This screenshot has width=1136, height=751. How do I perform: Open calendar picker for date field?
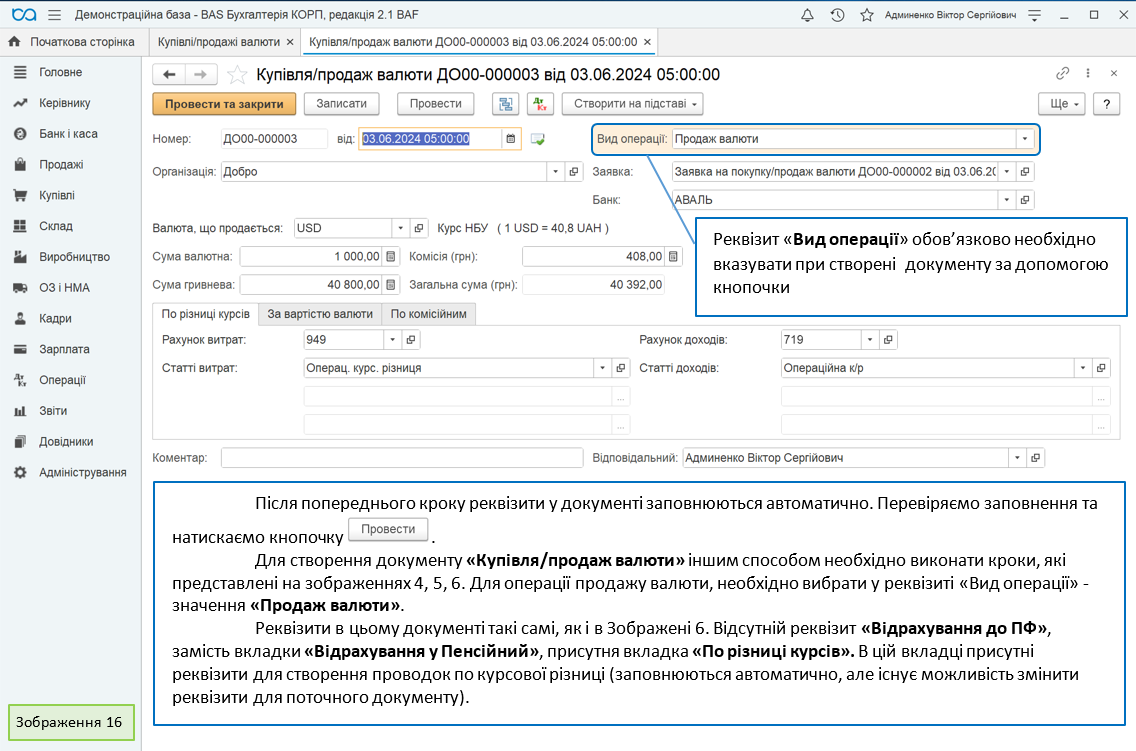point(511,138)
